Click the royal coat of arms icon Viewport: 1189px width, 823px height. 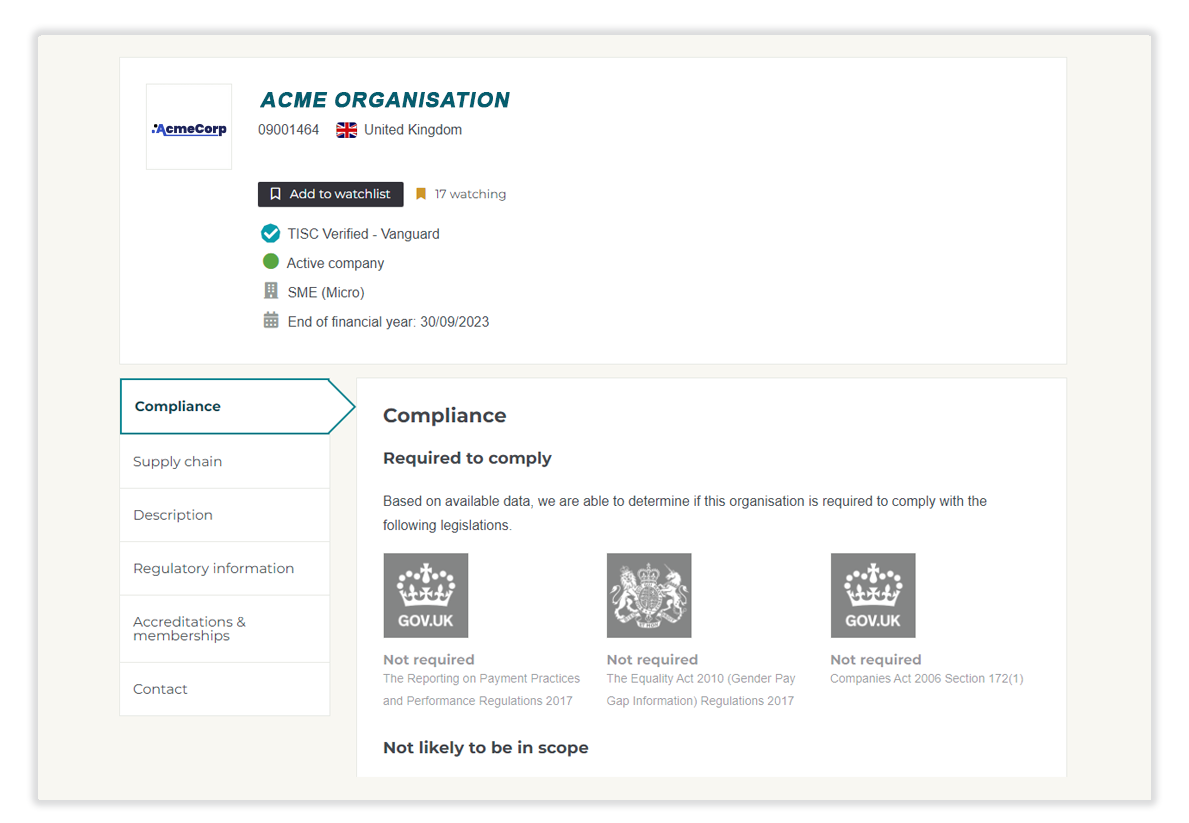tap(649, 595)
